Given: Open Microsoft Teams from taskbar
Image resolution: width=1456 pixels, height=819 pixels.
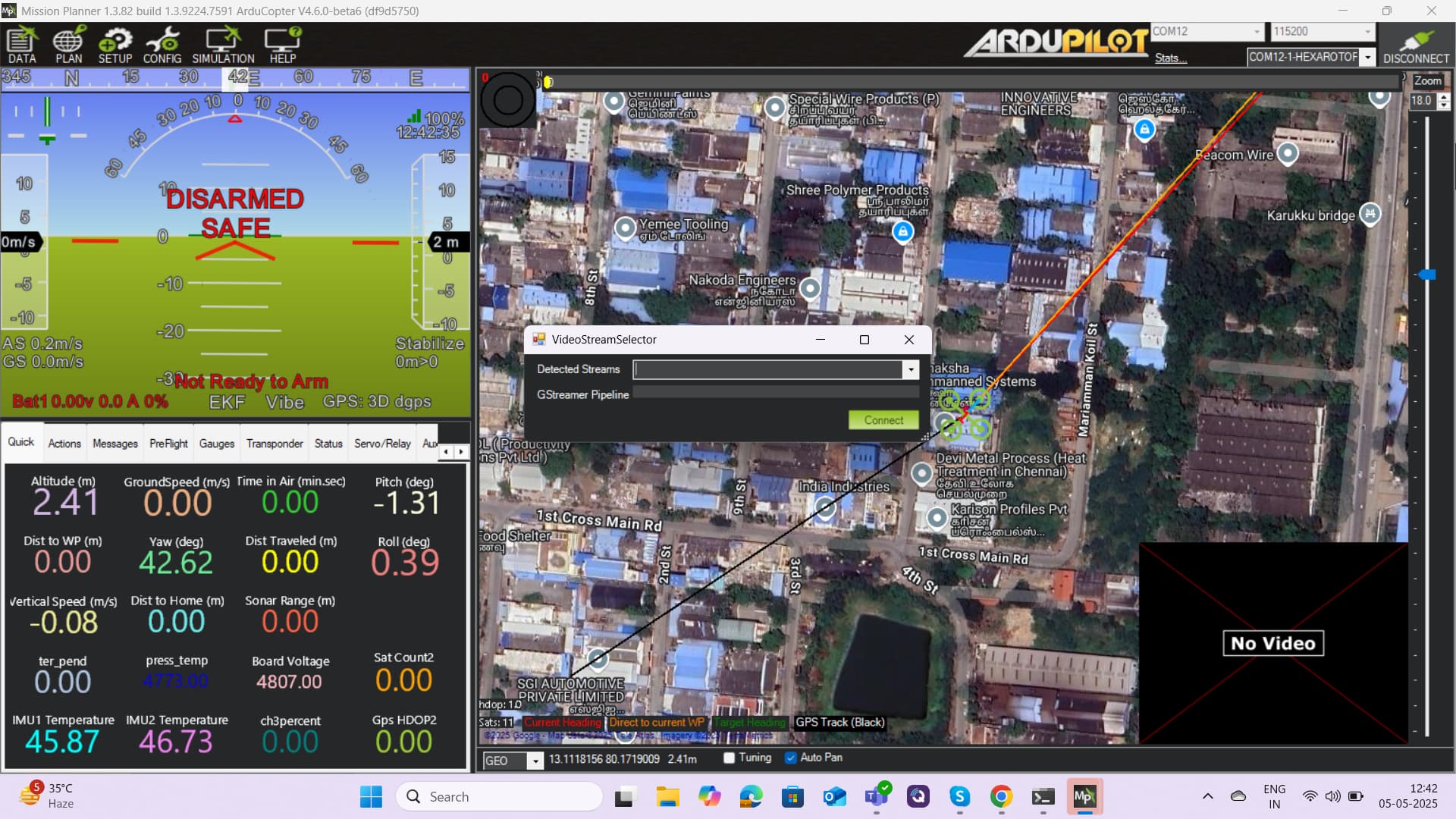Looking at the screenshot, I should click(876, 796).
